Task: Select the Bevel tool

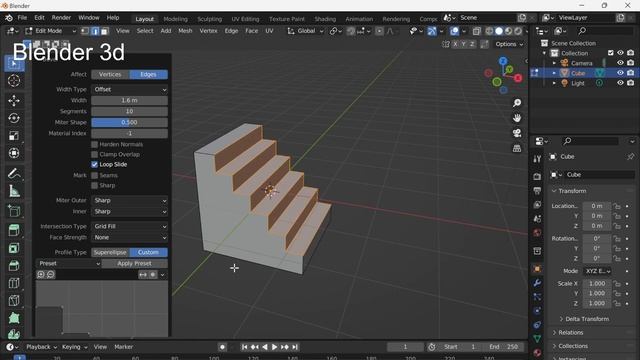Action: (14, 265)
